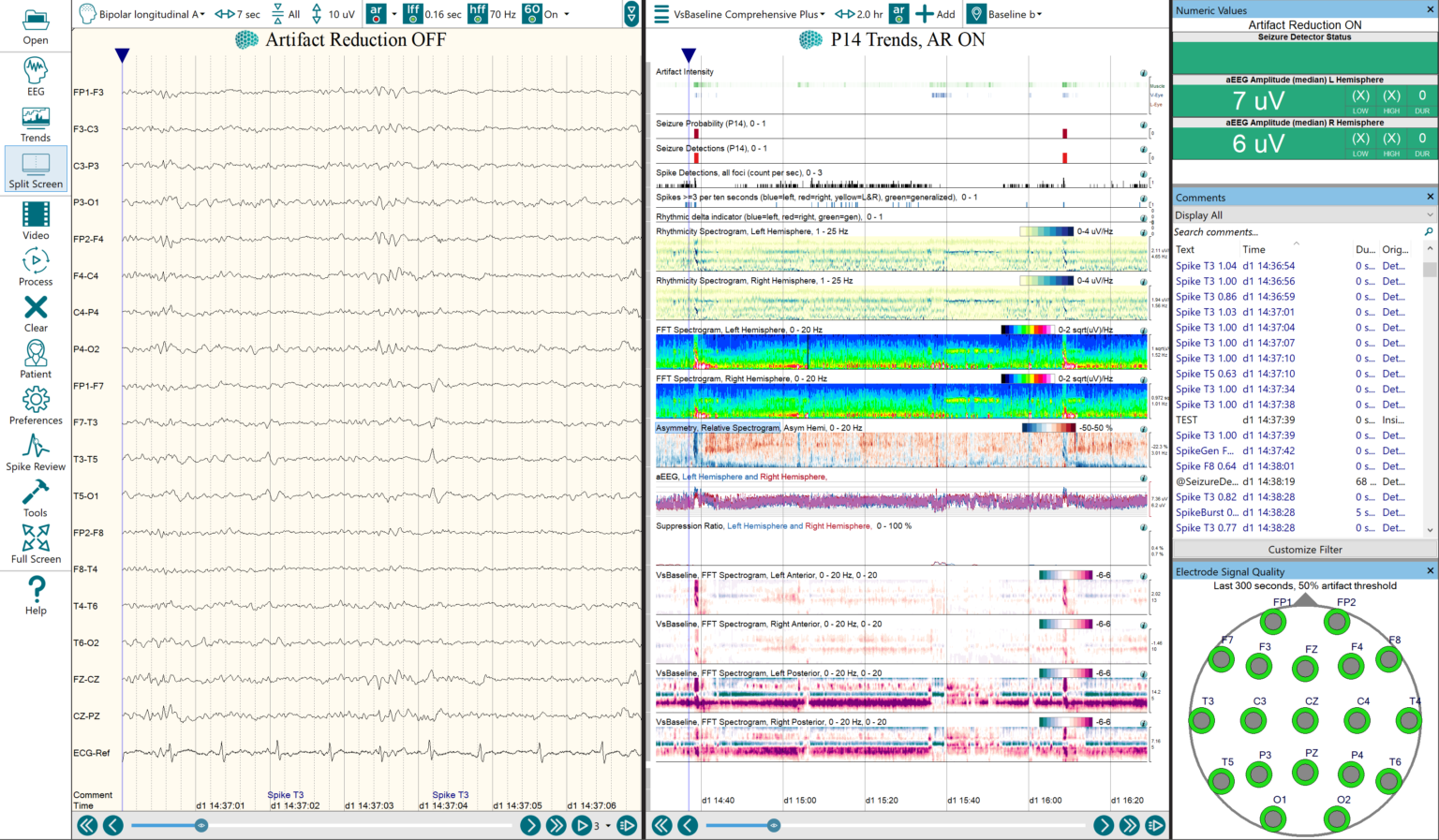Toggle the EEG low frequency filter (lff)
The height and width of the screenshot is (840, 1439).
(x=412, y=13)
